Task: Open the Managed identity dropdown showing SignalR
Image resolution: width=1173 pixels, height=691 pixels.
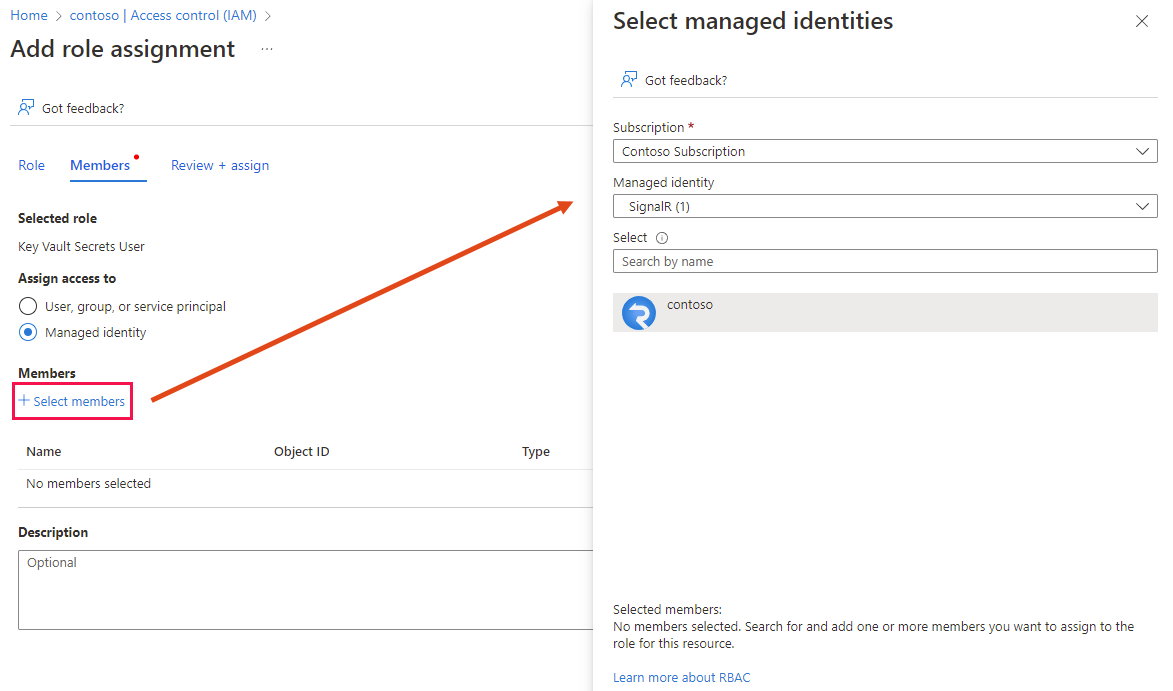Action: (x=885, y=206)
